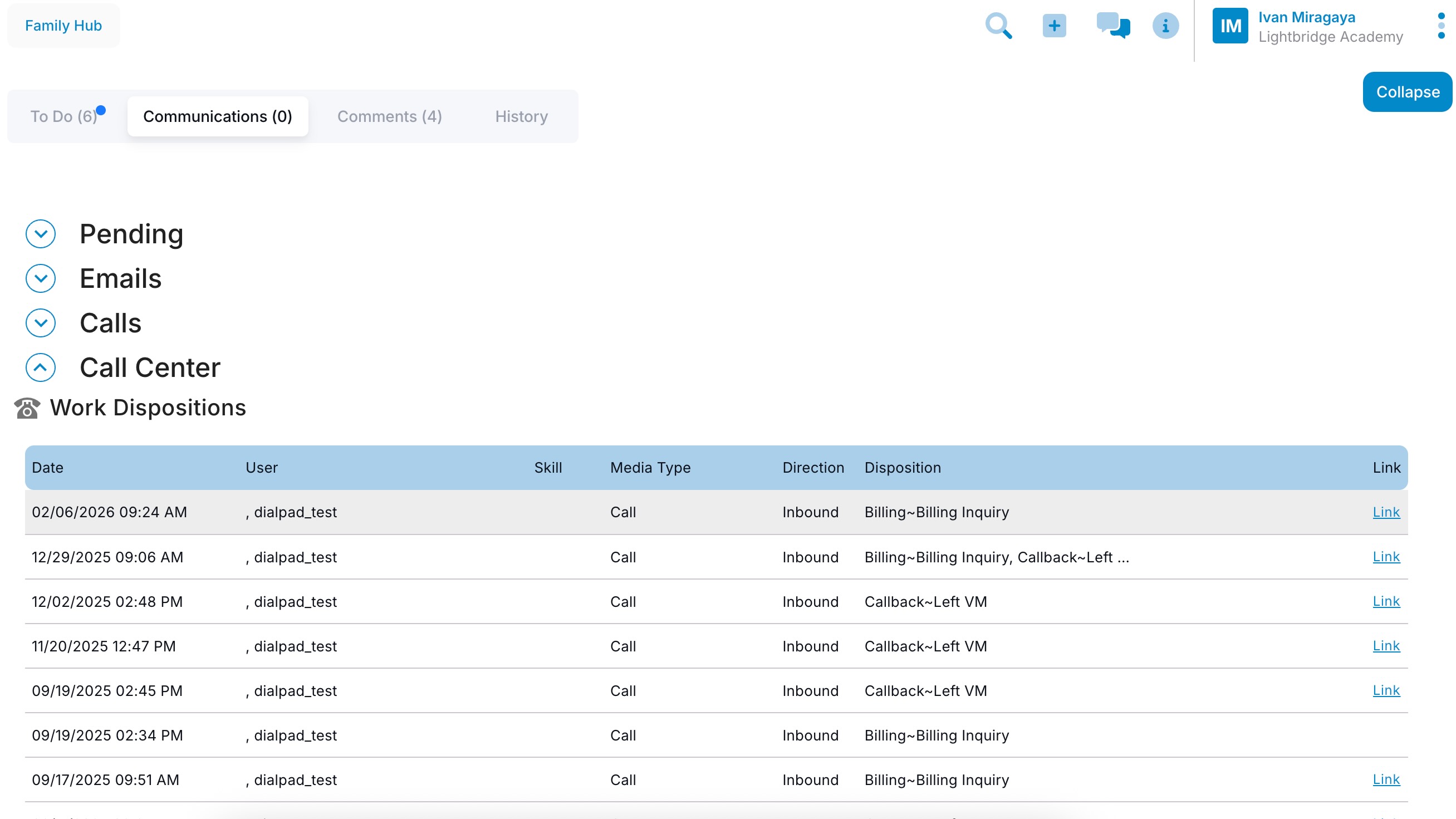
Task: Expand the Emails section chevron
Action: 41,278
